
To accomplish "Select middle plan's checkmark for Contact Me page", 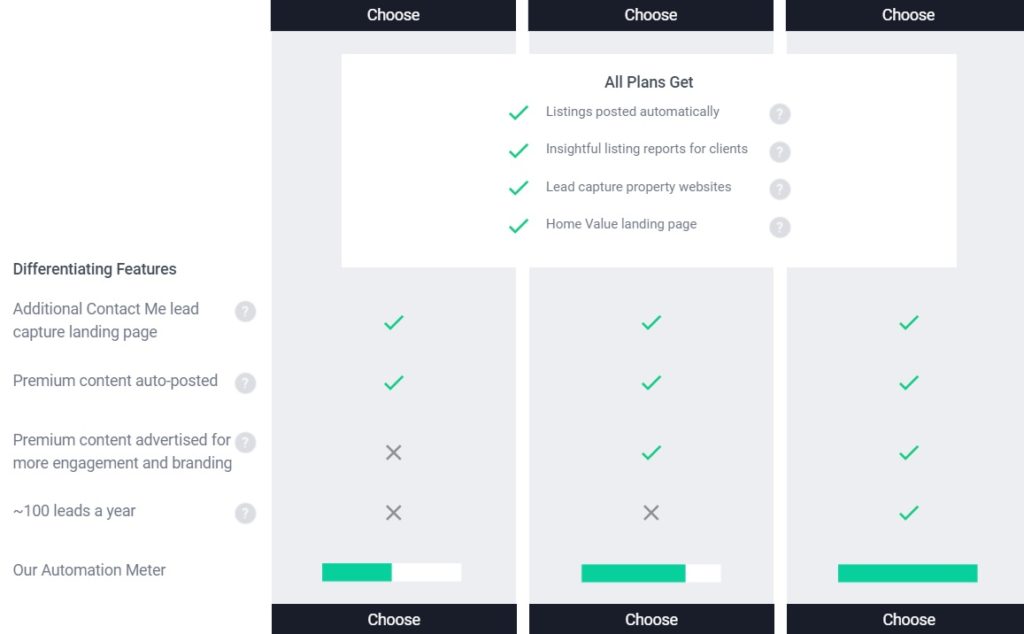I will (650, 322).
